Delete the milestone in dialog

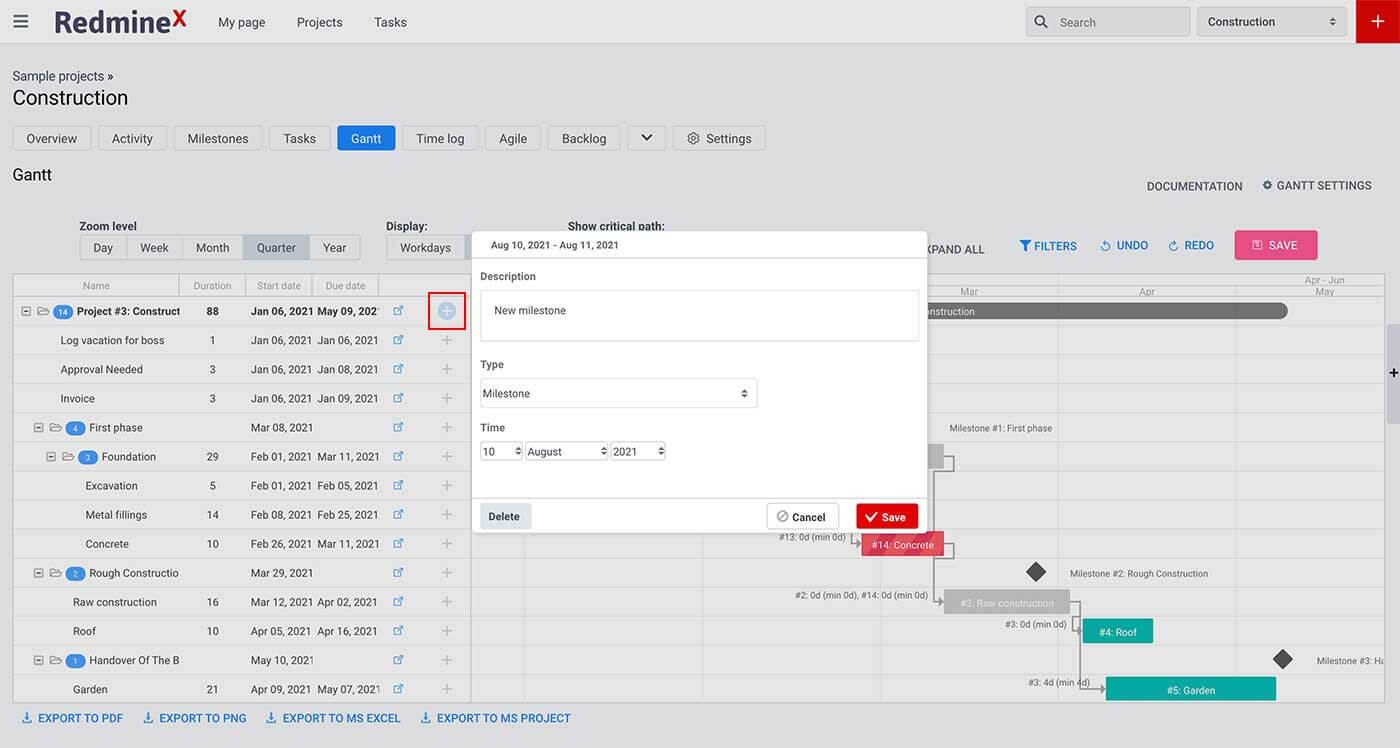[x=505, y=516]
